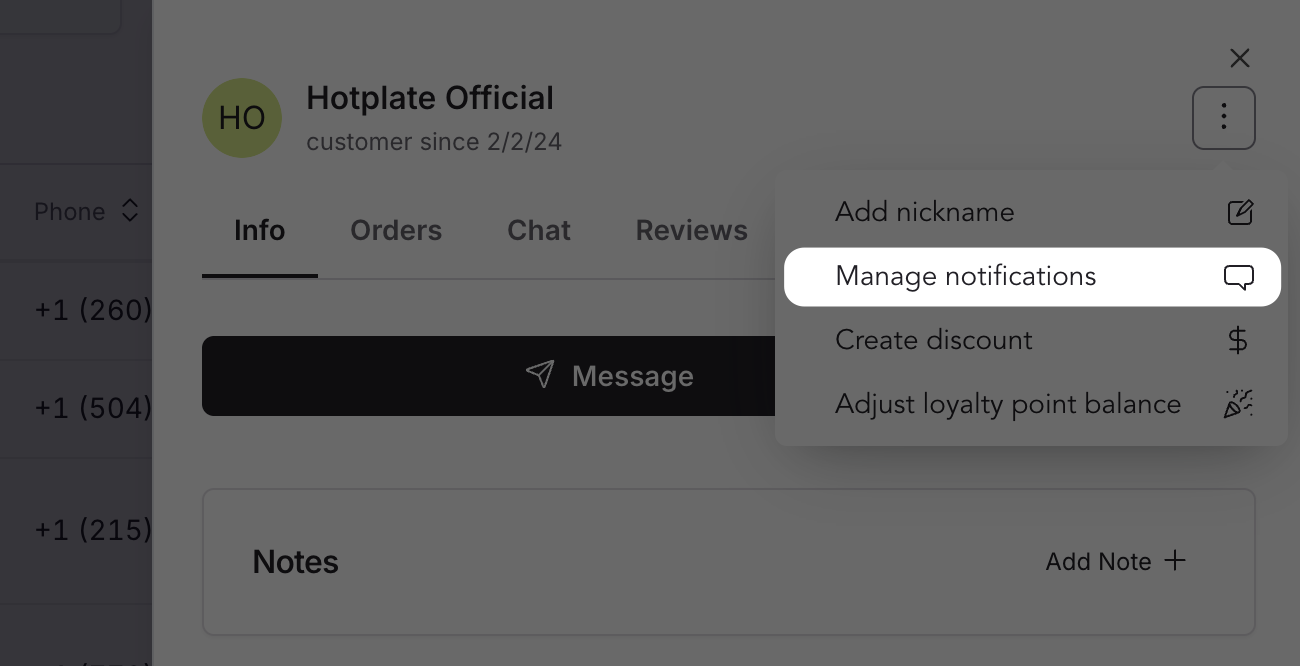Click the chat bubble icon for Manage notifications
The image size is (1300, 666).
click(x=1239, y=277)
